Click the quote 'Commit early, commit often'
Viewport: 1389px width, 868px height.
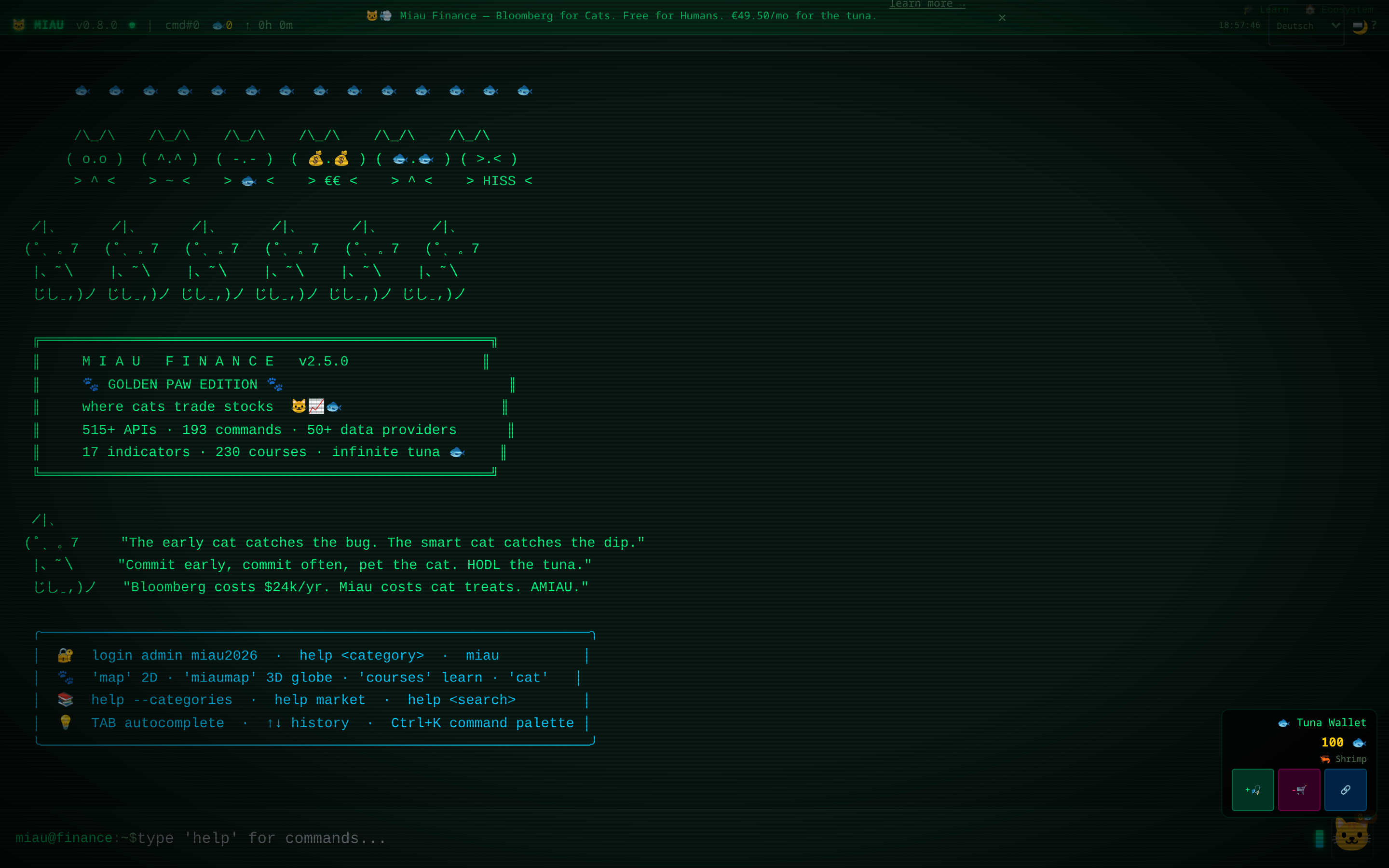(x=354, y=565)
